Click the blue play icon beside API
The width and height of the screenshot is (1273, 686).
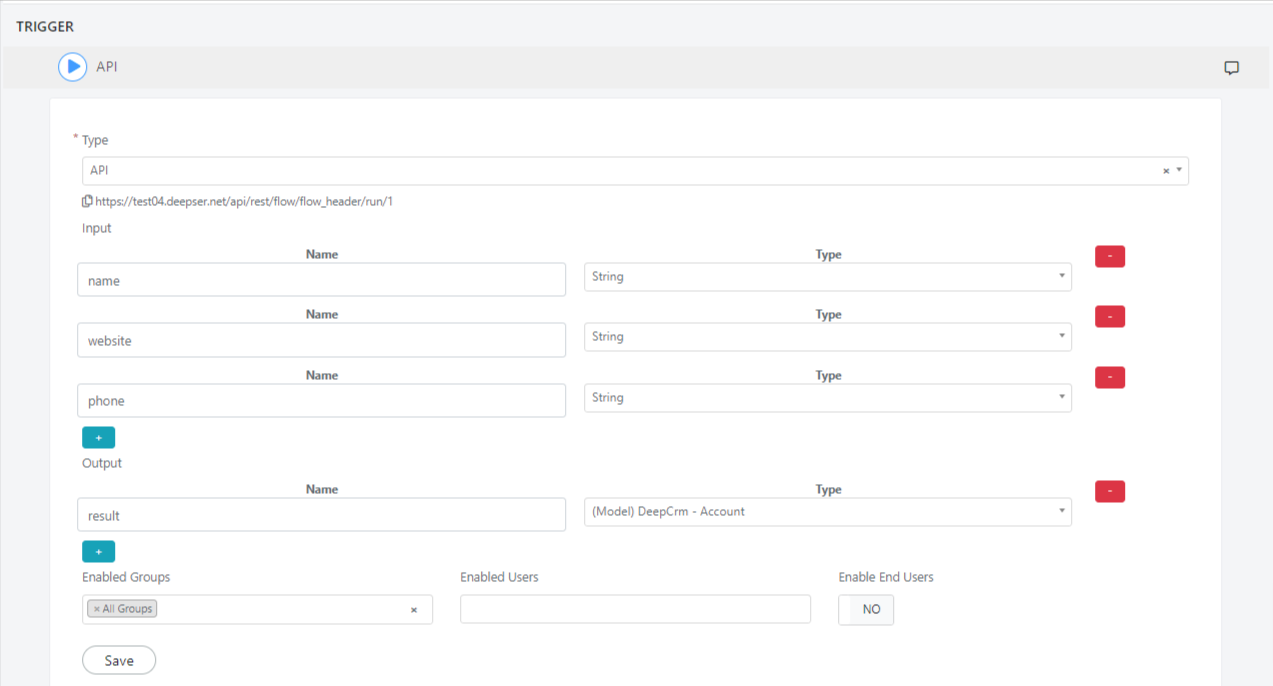coord(72,67)
